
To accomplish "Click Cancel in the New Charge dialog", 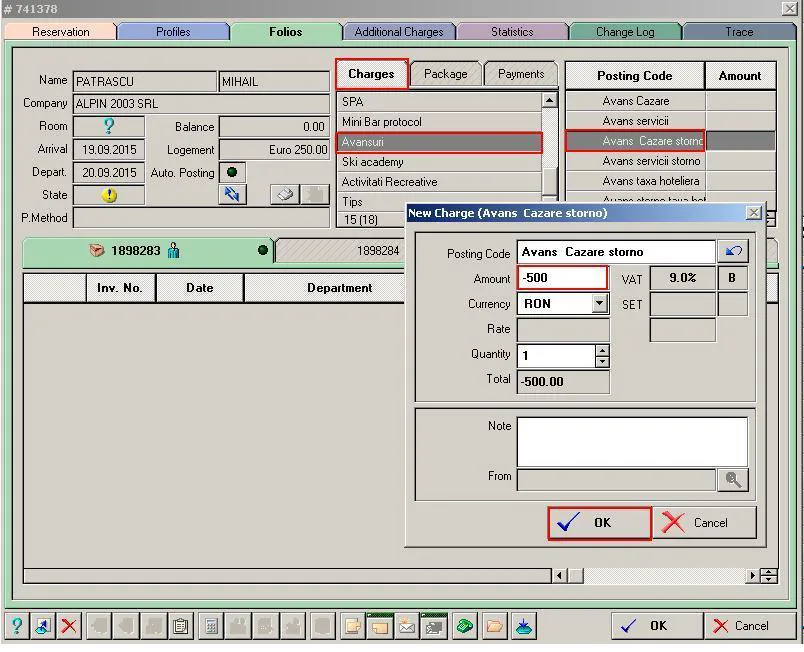I will (705, 523).
